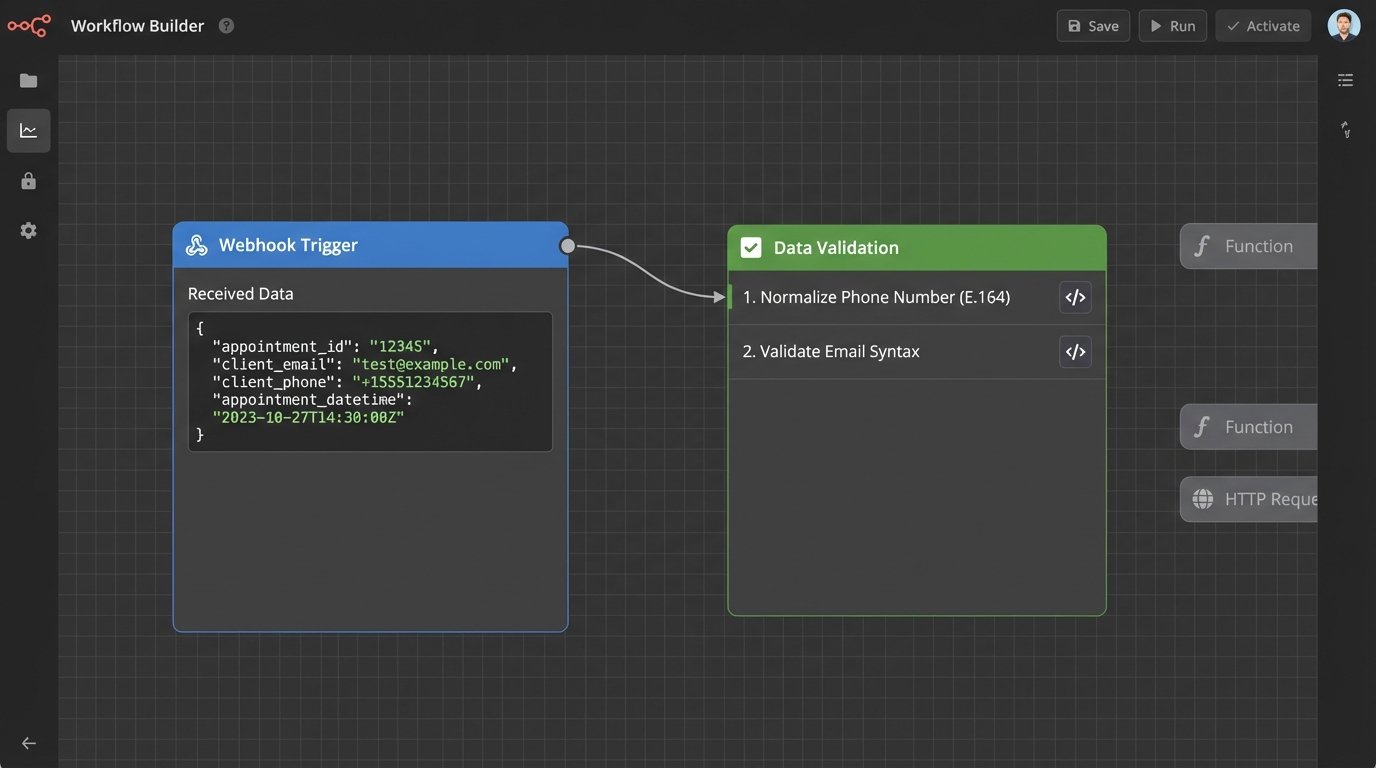The height and width of the screenshot is (768, 1376).
Task: Click the back arrow at bottom left
Action: (x=28, y=742)
